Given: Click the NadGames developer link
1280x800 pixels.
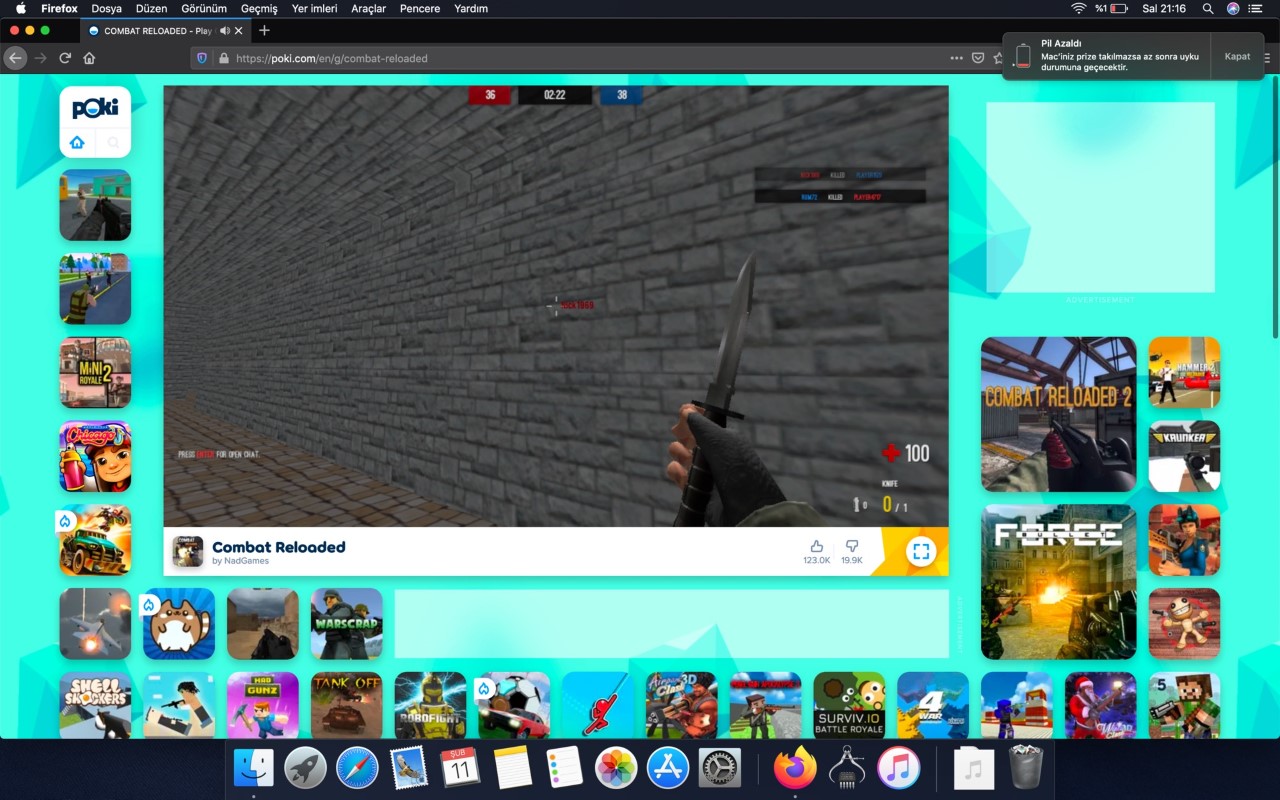Looking at the screenshot, I should click(x=240, y=561).
